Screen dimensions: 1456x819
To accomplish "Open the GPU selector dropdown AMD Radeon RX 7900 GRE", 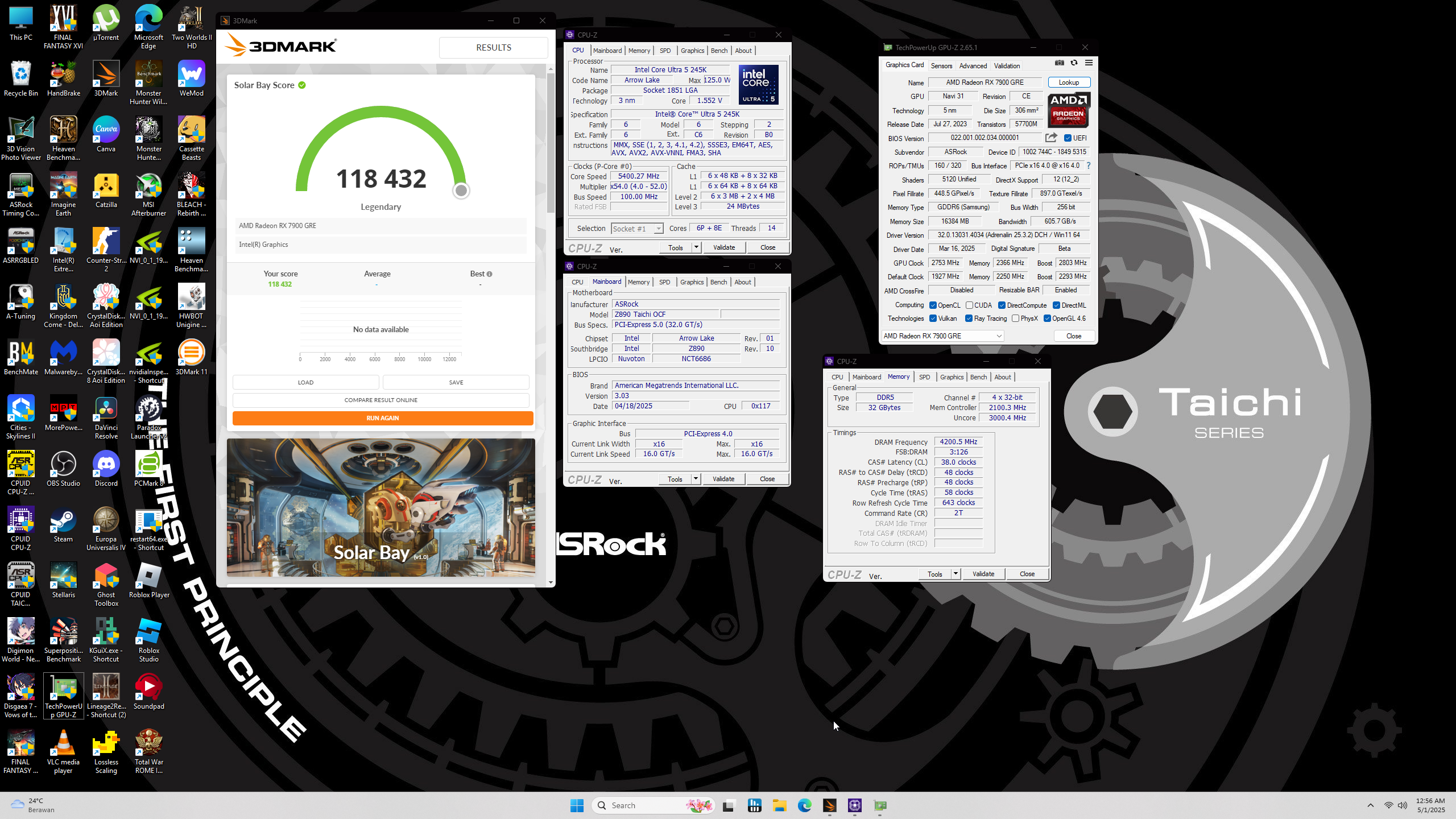I will point(942,336).
